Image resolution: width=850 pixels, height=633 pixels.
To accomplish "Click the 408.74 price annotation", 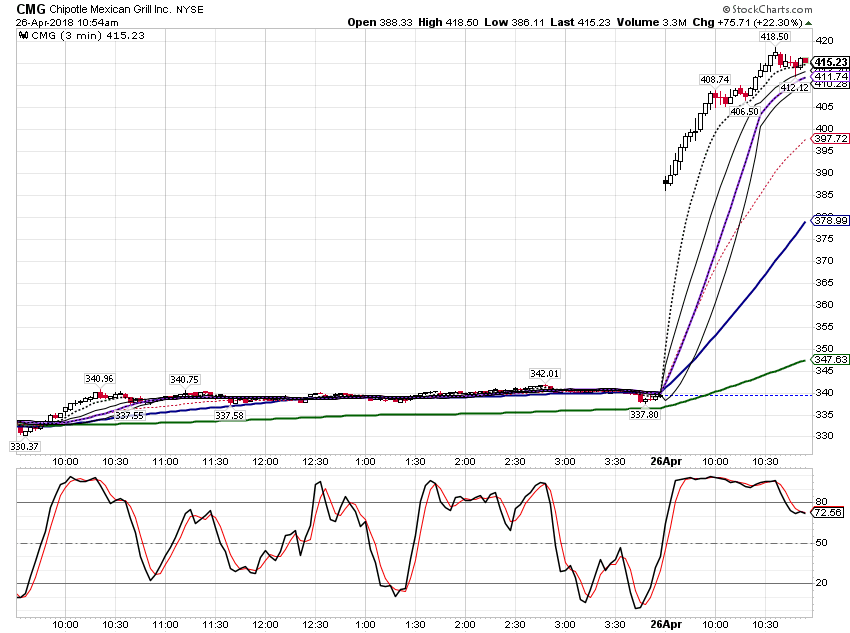I will [x=714, y=80].
